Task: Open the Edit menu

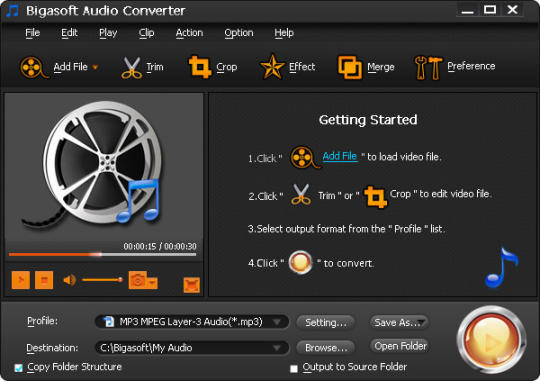Action: (69, 33)
